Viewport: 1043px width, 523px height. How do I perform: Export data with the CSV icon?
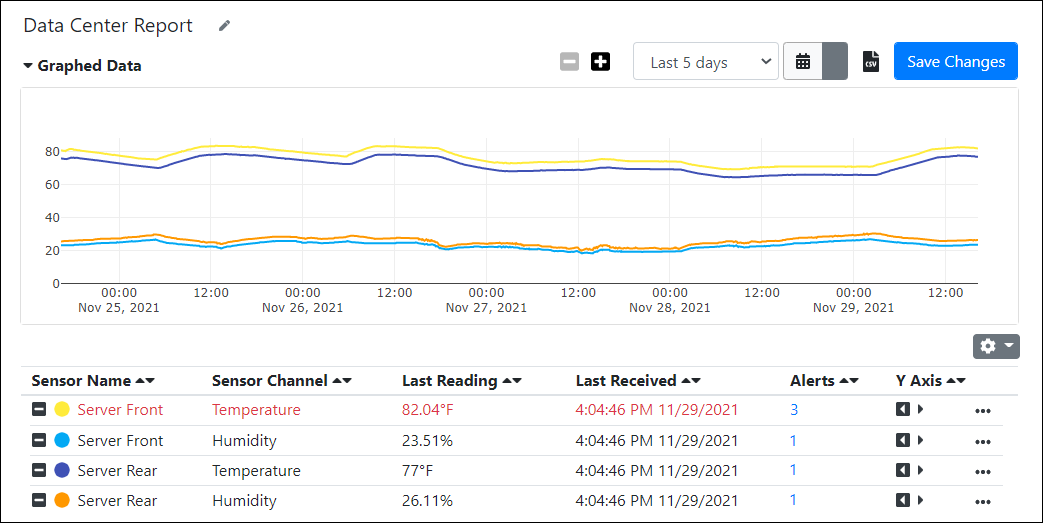(x=871, y=62)
